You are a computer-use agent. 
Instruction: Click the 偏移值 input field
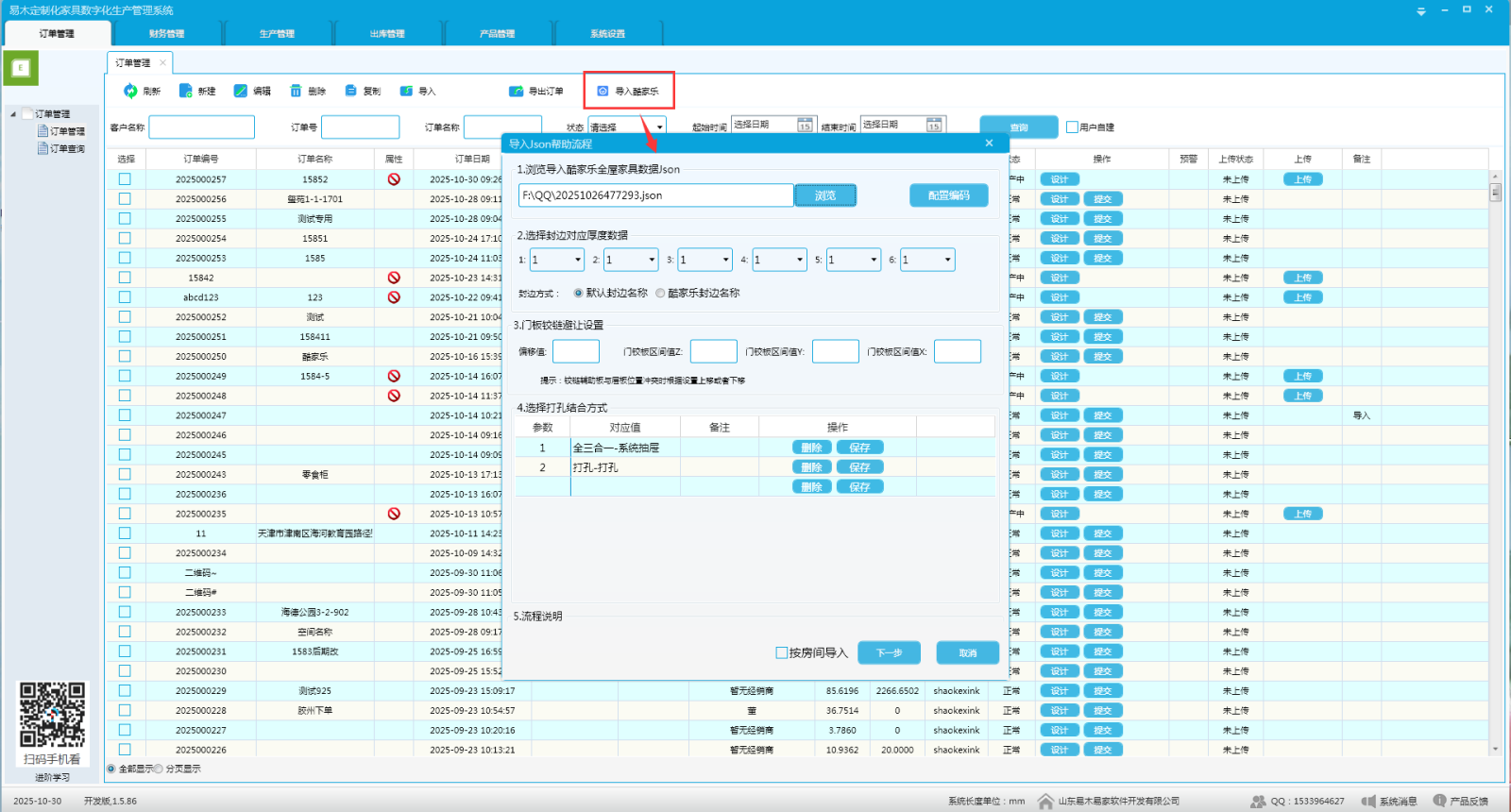pos(576,351)
